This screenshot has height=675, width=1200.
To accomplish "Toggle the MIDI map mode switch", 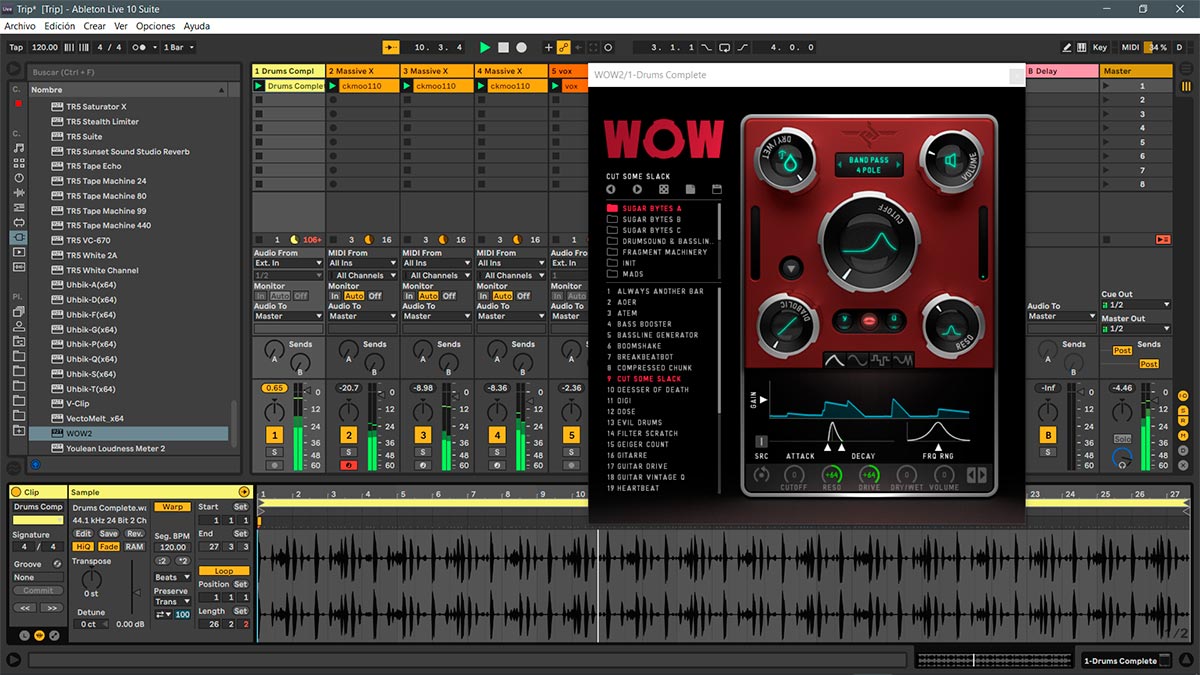I will tap(1130, 47).
